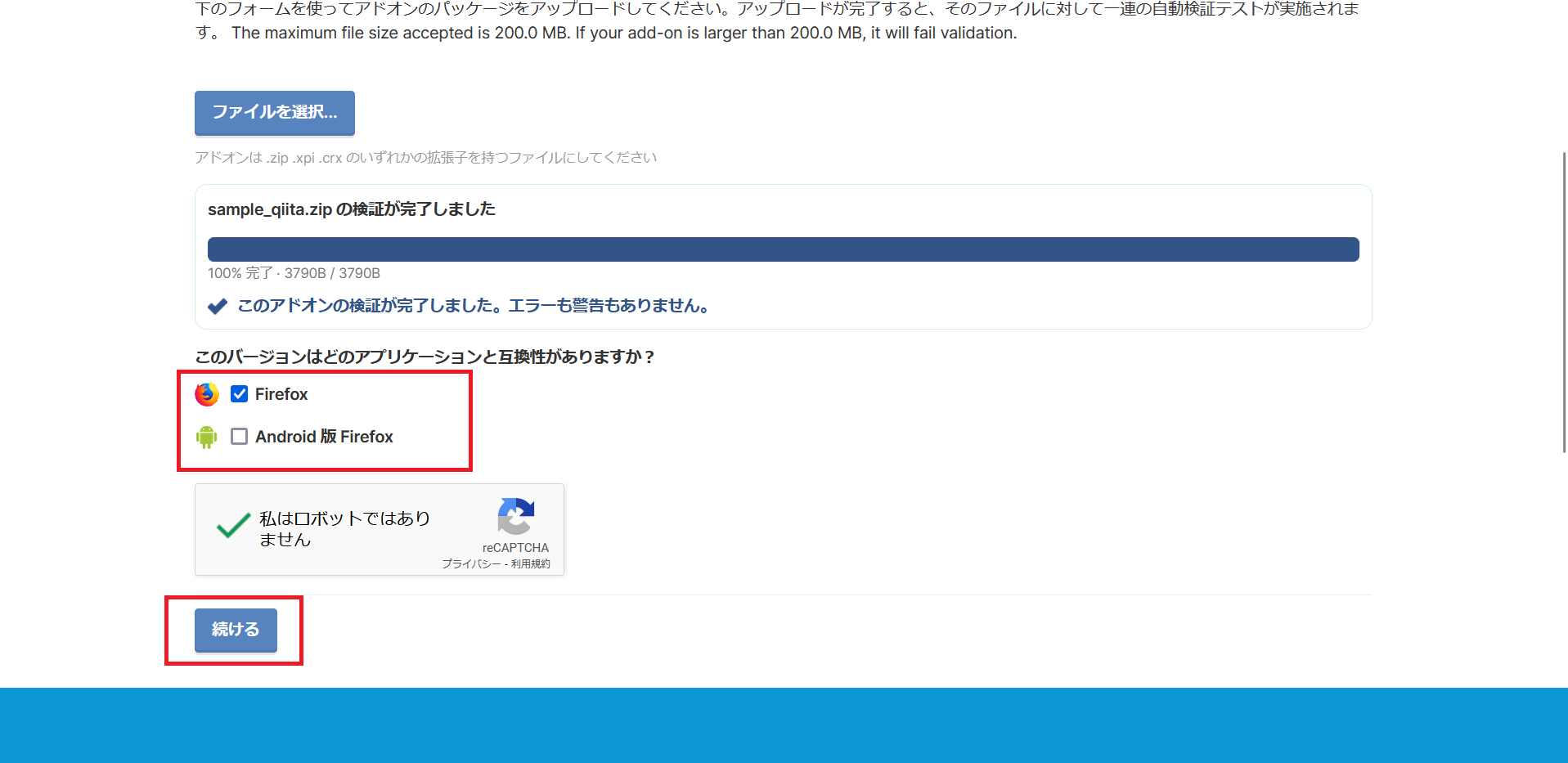Viewport: 1568px width, 763px height.
Task: Click the text 100% 完了 · 3790B / 3790B
Action: tap(294, 273)
